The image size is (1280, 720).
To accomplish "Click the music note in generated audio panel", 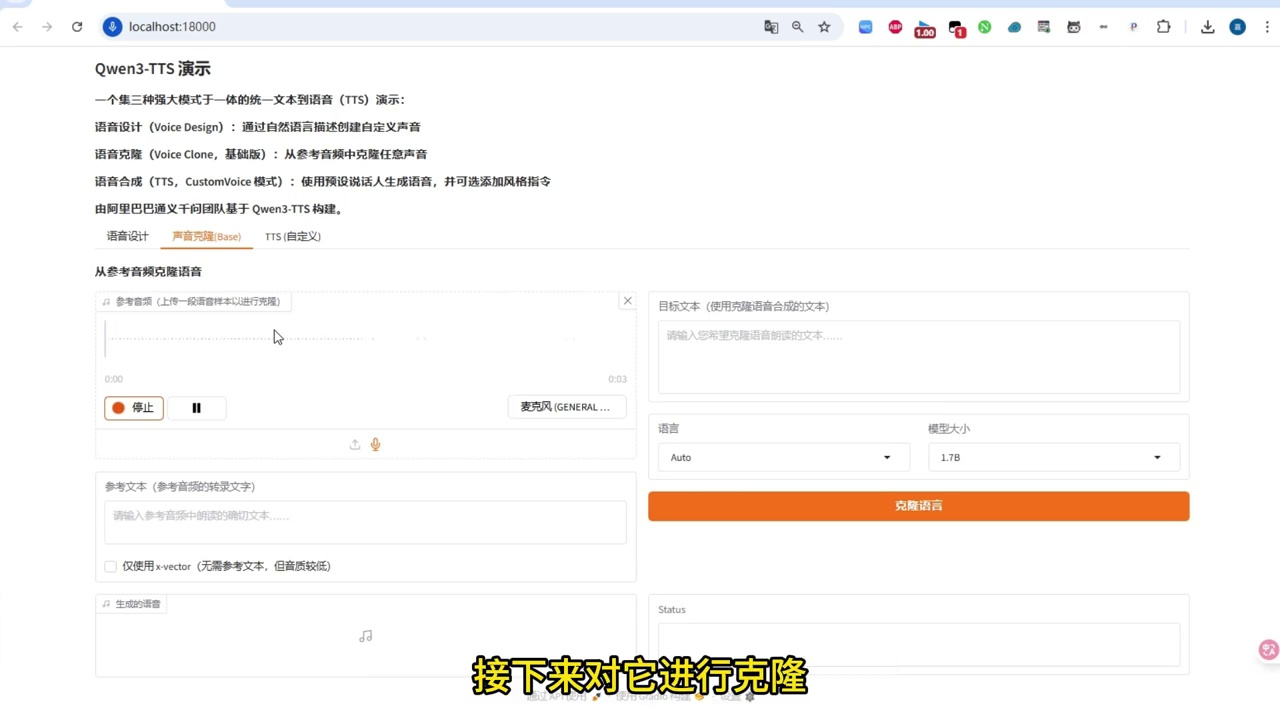I will pos(366,636).
